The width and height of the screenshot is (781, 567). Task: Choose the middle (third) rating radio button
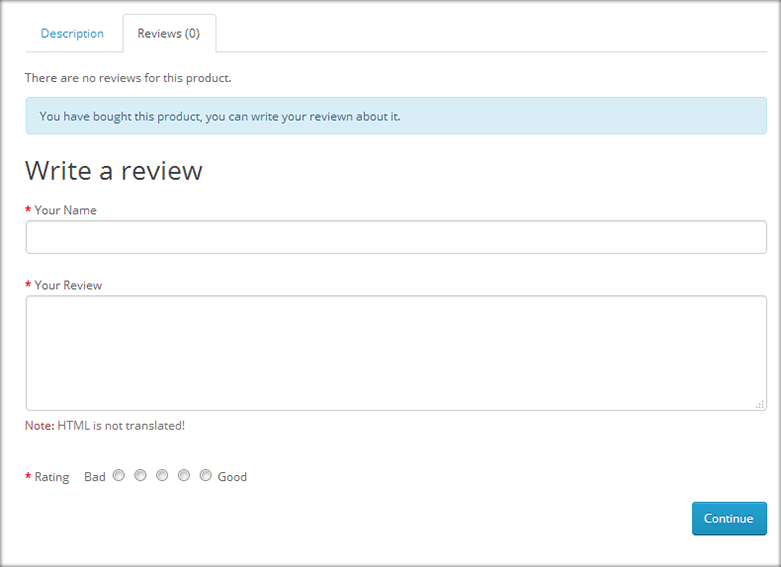(x=162, y=475)
